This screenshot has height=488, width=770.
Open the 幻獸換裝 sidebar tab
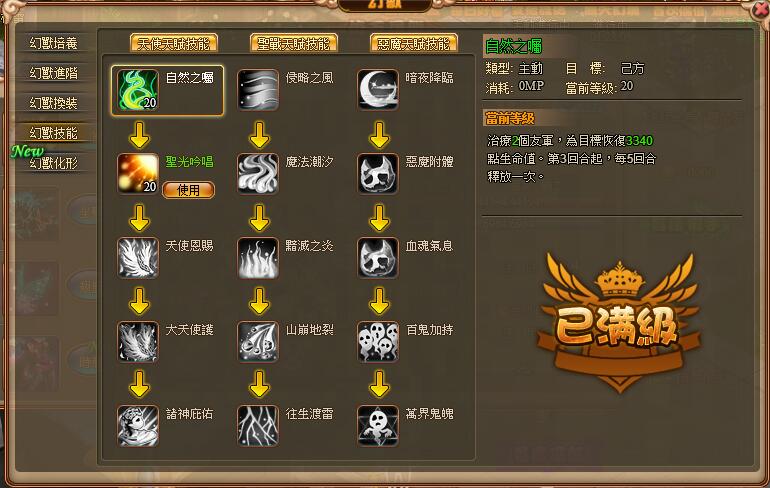pos(54,103)
